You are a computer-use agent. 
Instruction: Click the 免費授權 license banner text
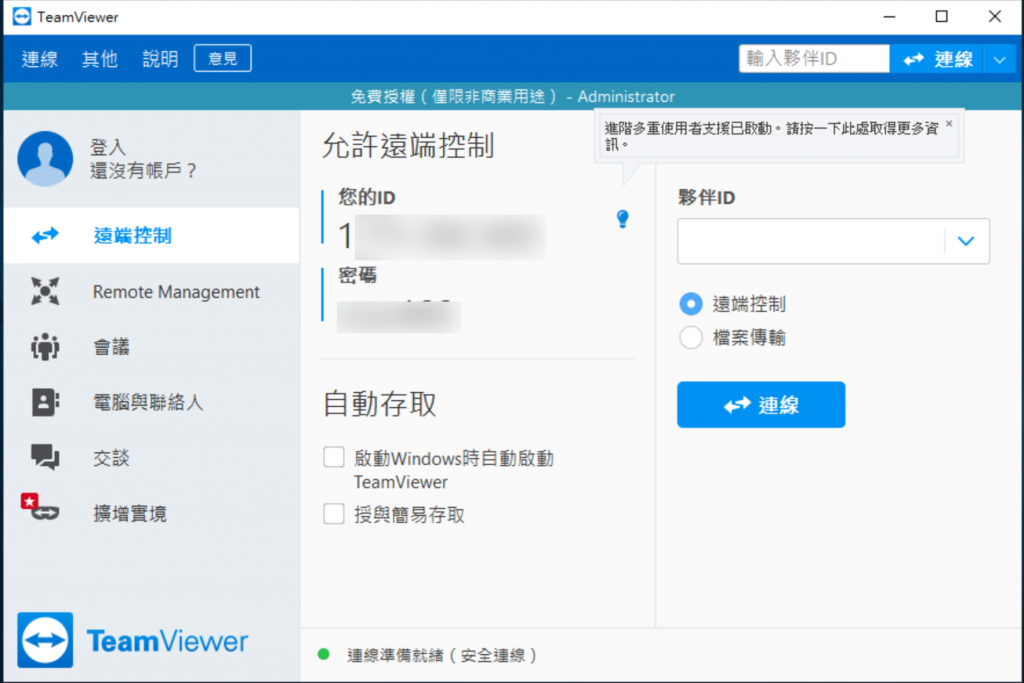pos(513,97)
